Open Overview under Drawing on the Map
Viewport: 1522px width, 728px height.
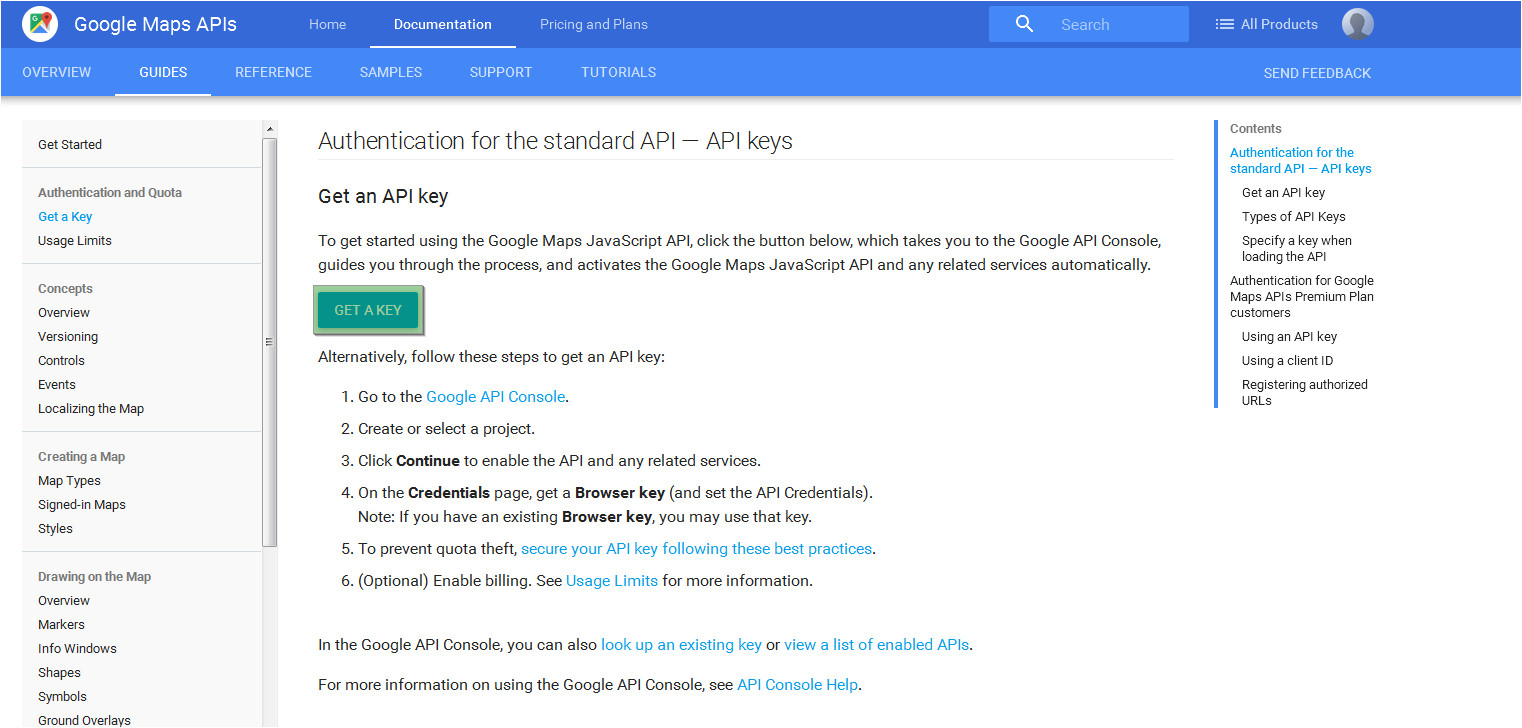[x=64, y=601]
